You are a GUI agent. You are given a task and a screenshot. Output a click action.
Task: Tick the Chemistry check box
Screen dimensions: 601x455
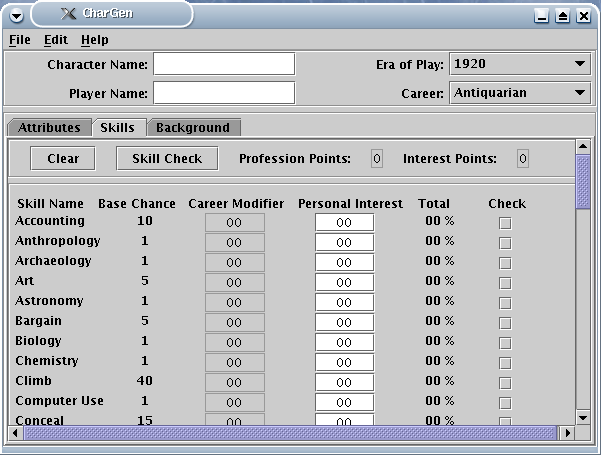pyautogui.click(x=505, y=363)
